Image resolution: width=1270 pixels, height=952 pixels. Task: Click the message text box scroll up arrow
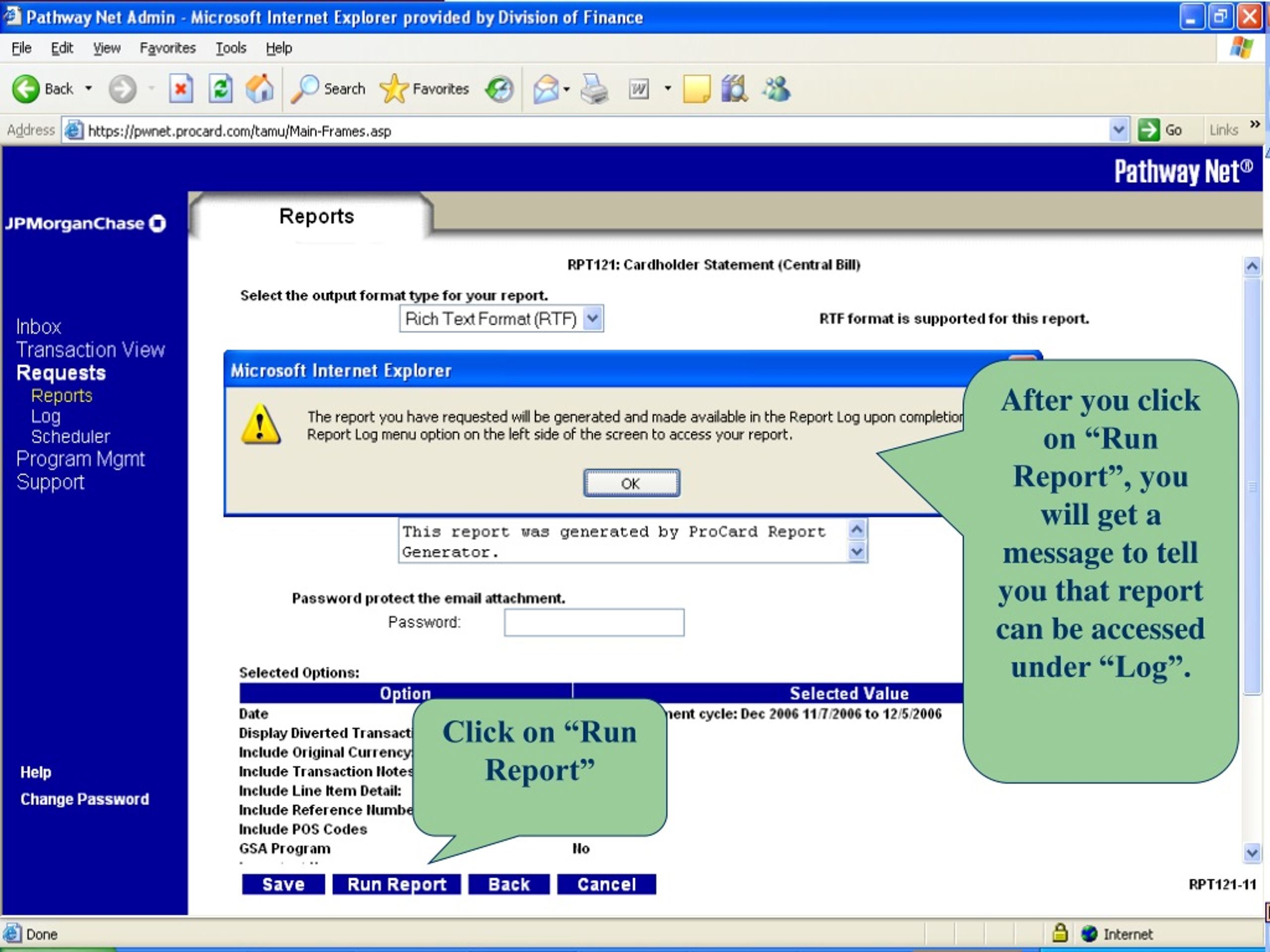(x=857, y=529)
